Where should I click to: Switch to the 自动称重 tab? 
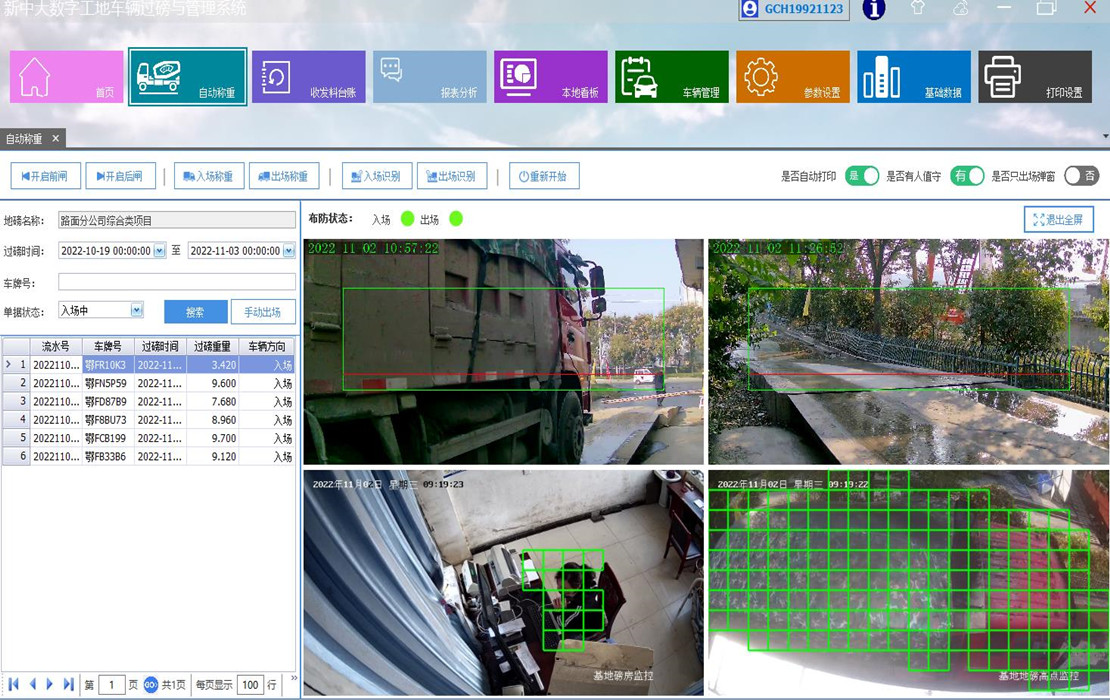(x=25, y=138)
